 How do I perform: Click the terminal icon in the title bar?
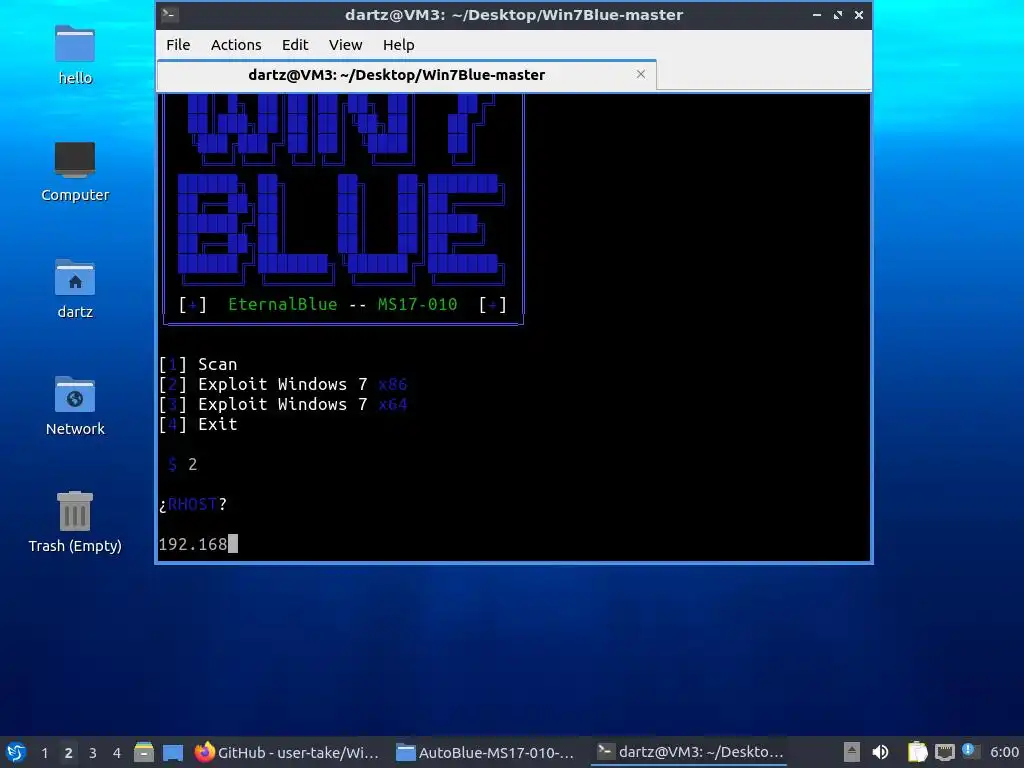[170, 14]
